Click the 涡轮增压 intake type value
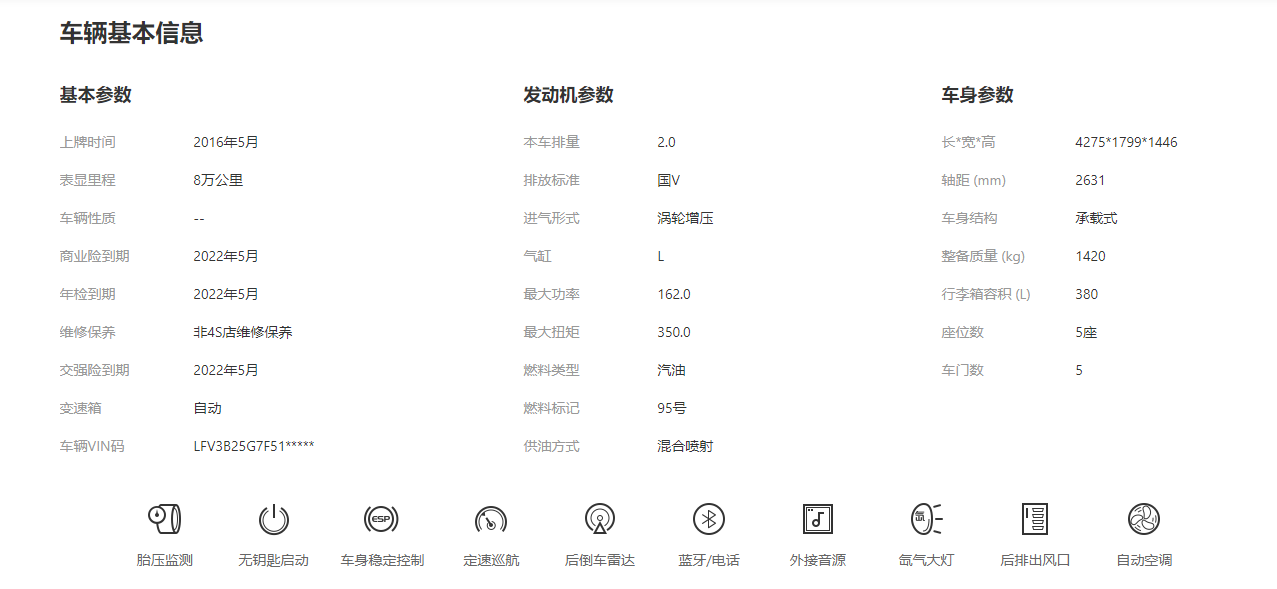 [x=685, y=218]
